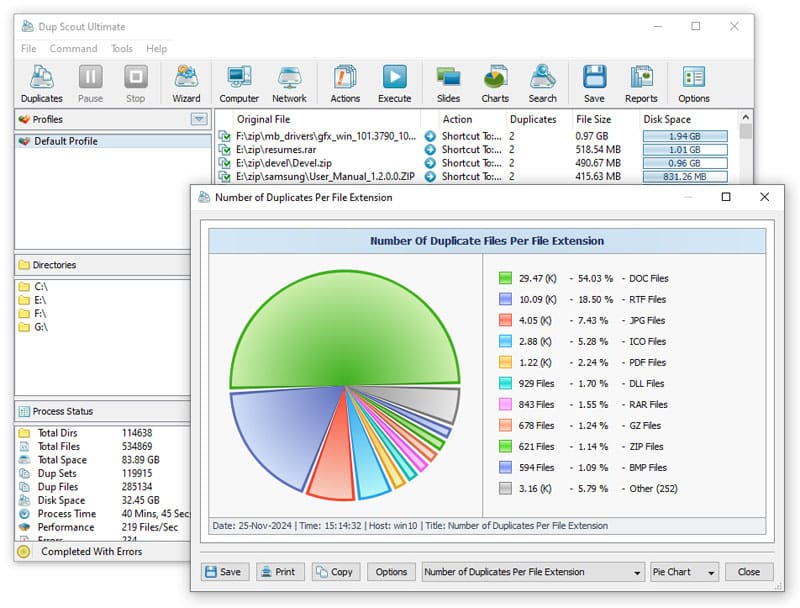
Task: Toggle checkbox for E:\zip\devel\Devel.zip row
Action: tap(224, 163)
